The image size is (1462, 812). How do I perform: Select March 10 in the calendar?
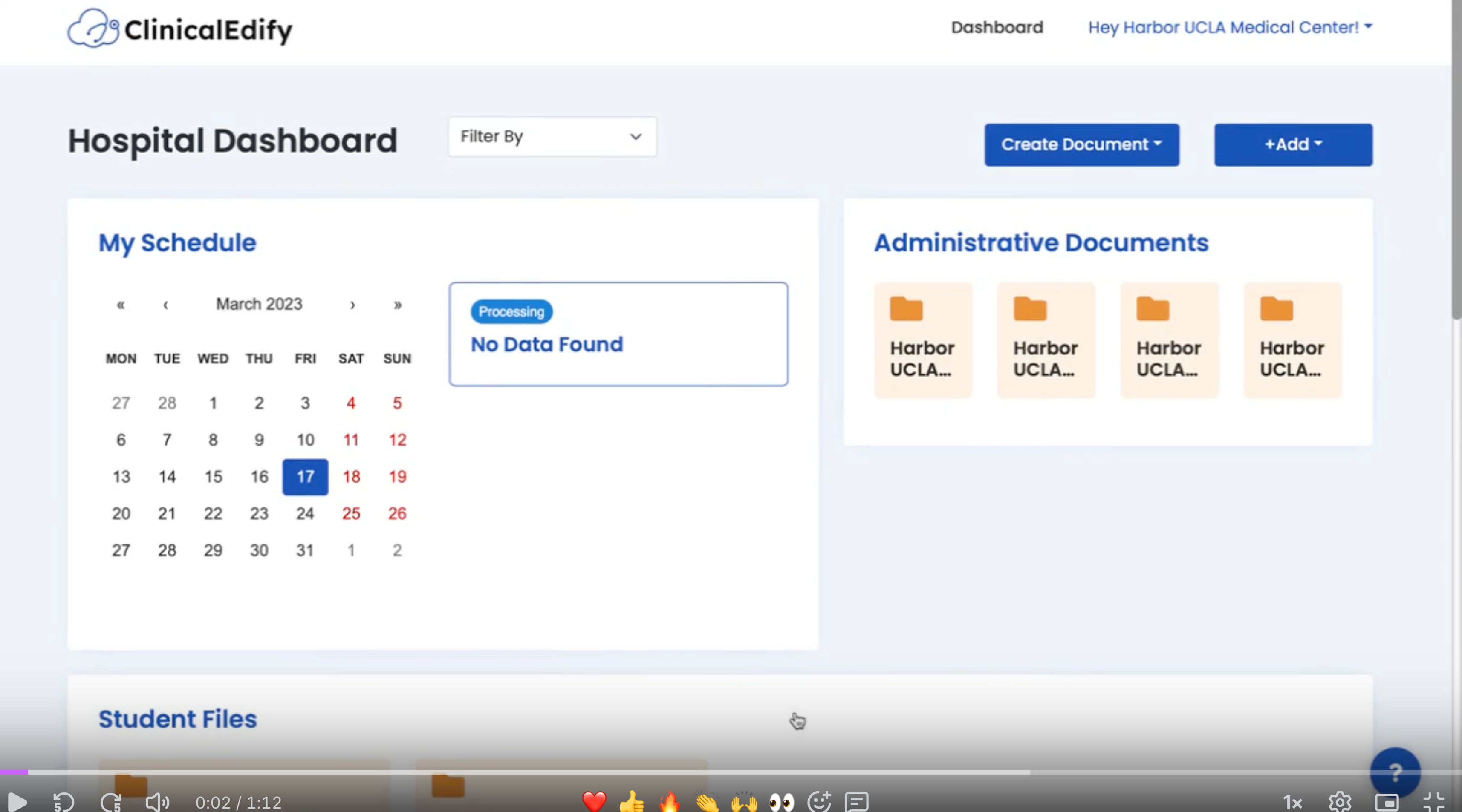coord(305,440)
